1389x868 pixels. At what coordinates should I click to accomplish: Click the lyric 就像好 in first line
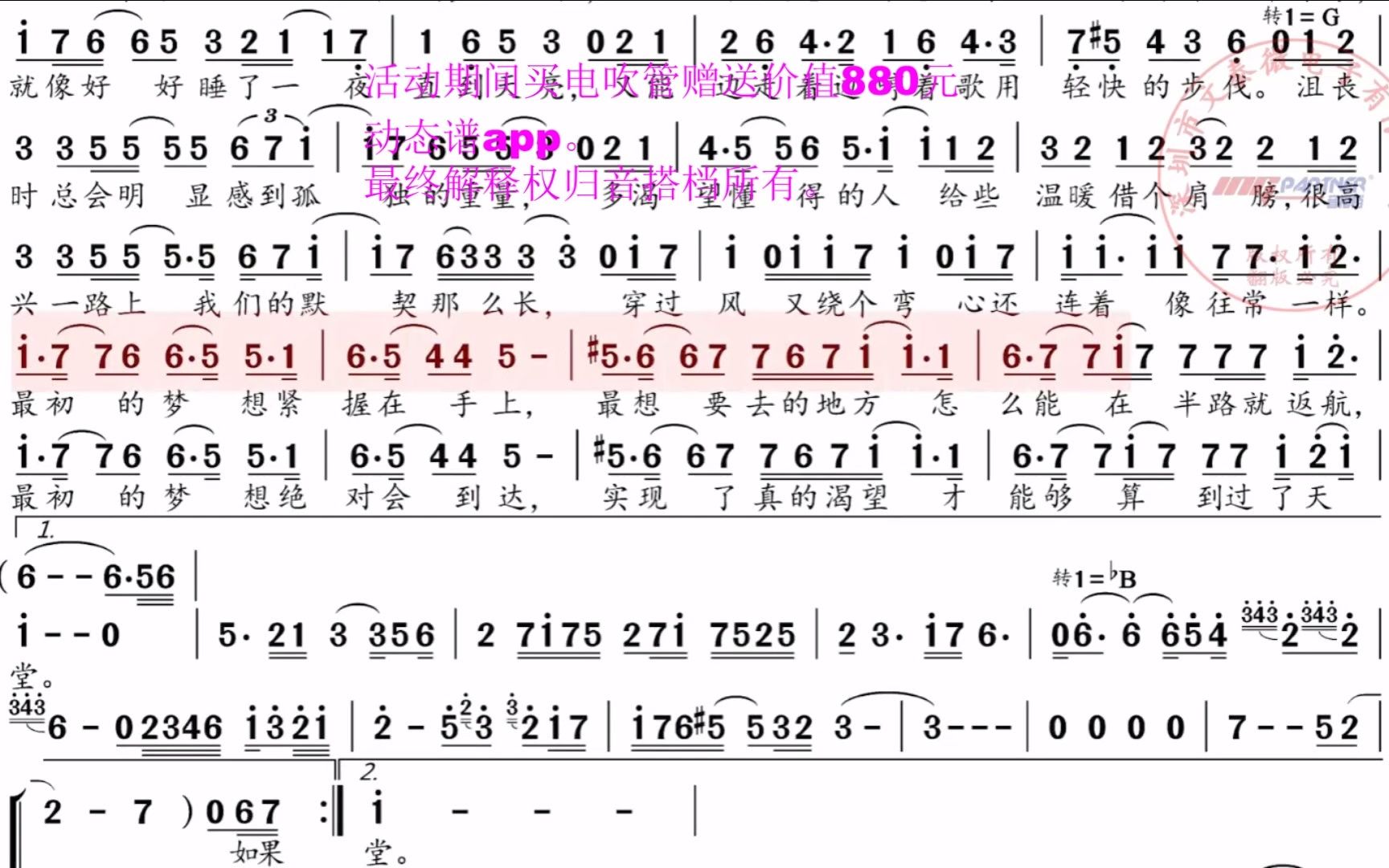point(61,86)
